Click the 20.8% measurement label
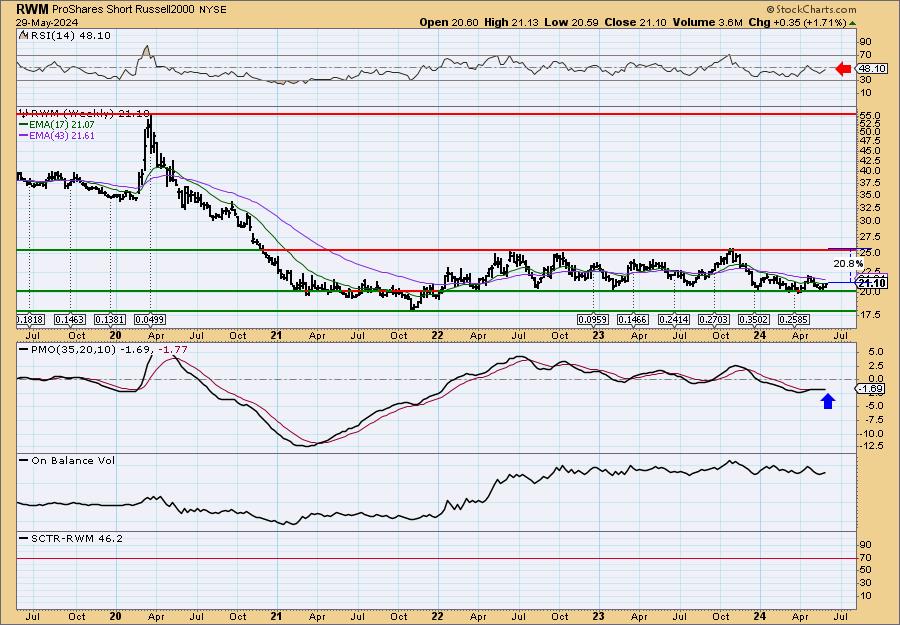Image resolution: width=900 pixels, height=625 pixels. 848,263
